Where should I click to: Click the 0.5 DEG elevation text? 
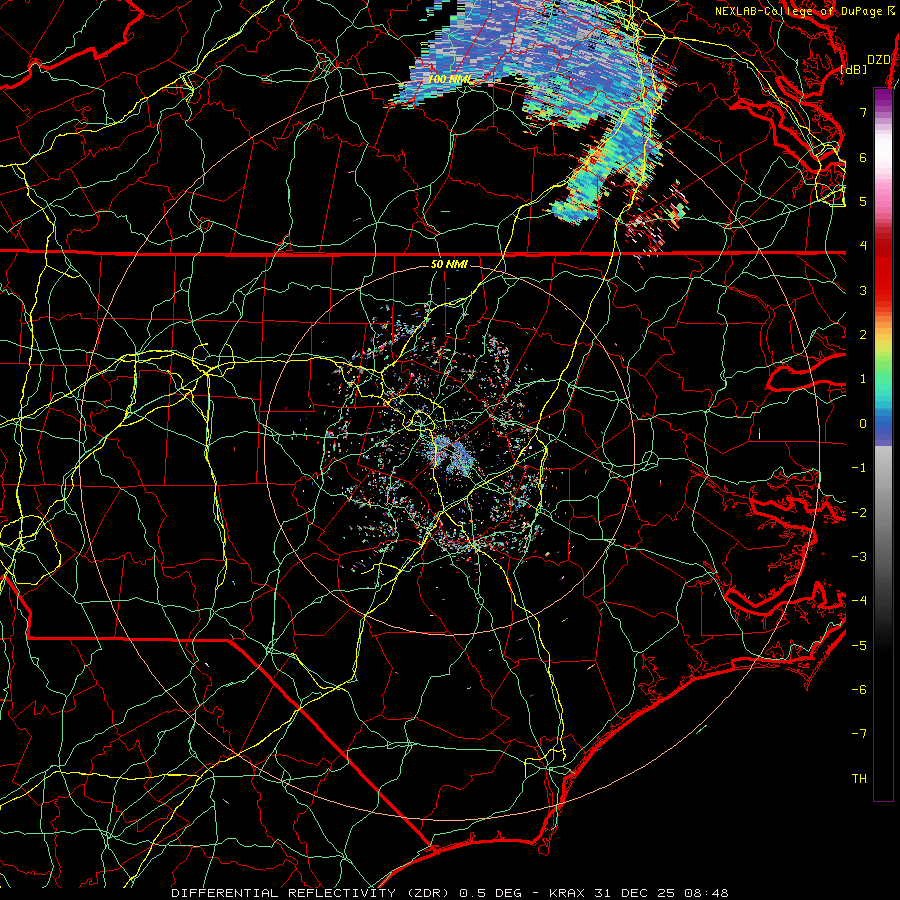pos(491,893)
